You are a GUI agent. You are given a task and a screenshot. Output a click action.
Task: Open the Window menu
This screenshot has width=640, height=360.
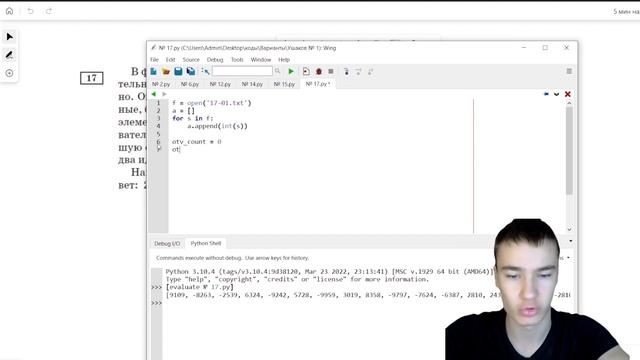click(x=261, y=60)
